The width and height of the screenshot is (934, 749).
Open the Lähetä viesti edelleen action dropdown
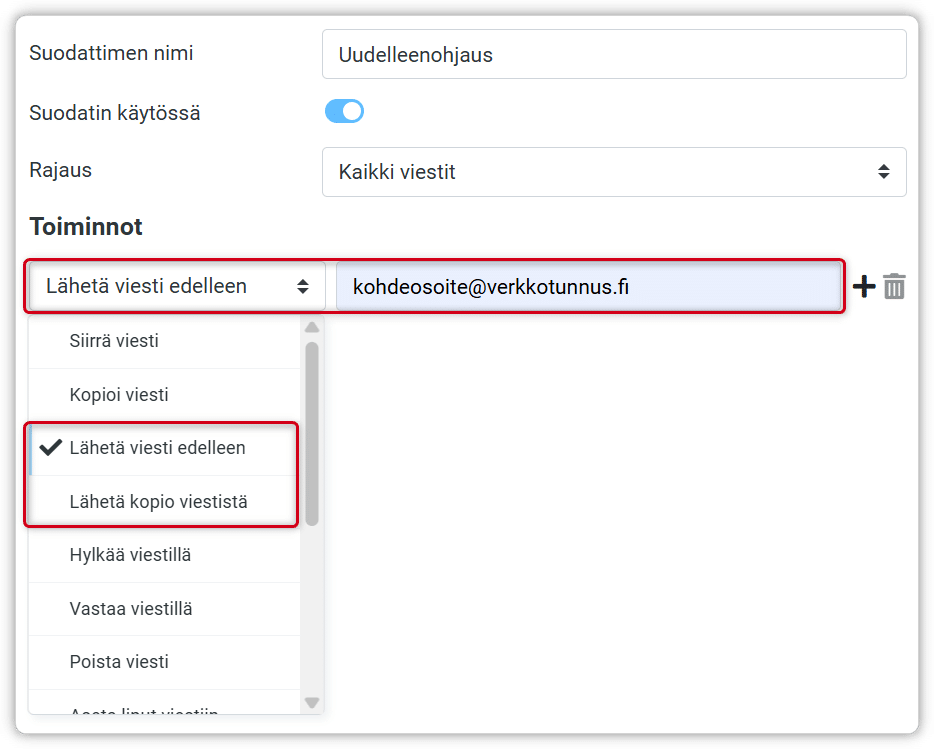(177, 287)
